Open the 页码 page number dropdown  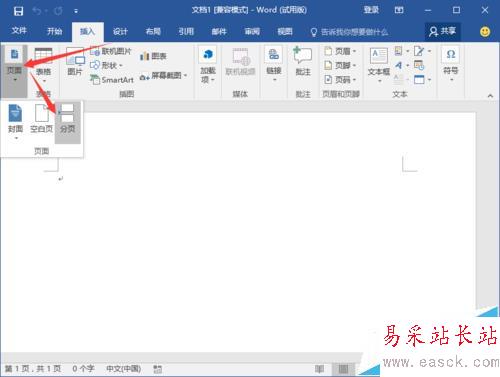pyautogui.click(x=340, y=80)
